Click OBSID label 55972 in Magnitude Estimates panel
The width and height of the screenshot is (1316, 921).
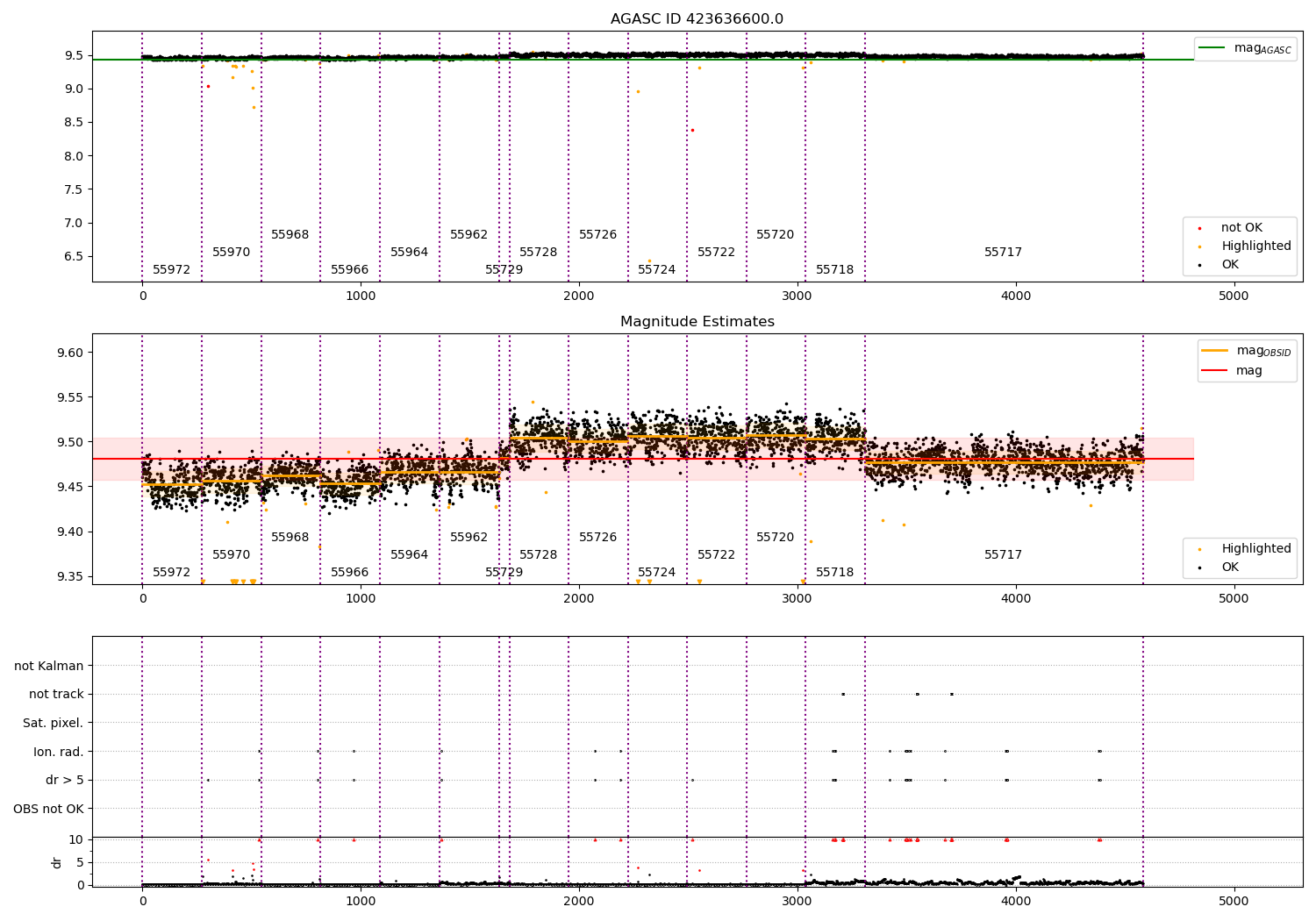click(171, 573)
